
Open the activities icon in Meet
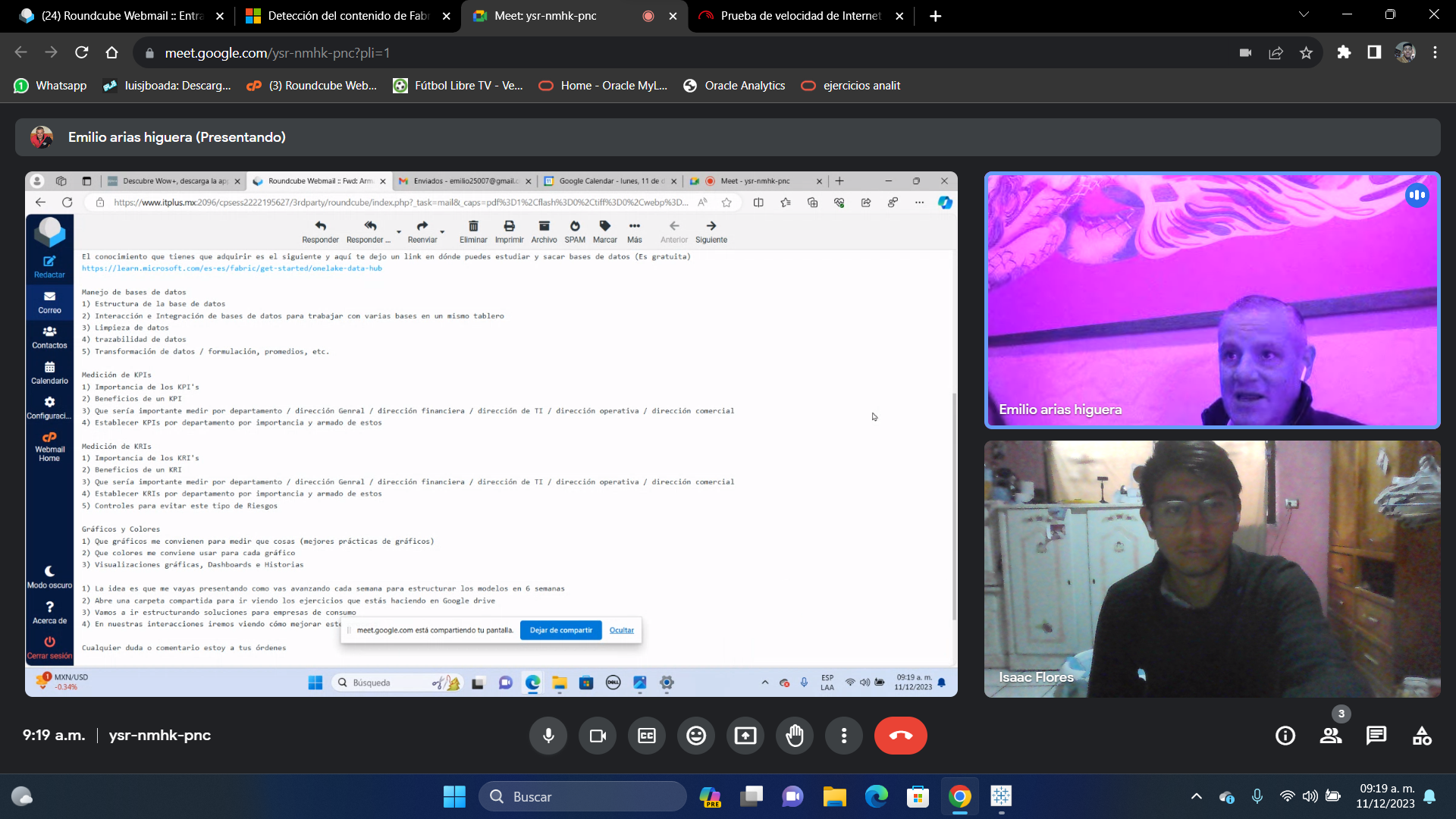tap(1422, 736)
